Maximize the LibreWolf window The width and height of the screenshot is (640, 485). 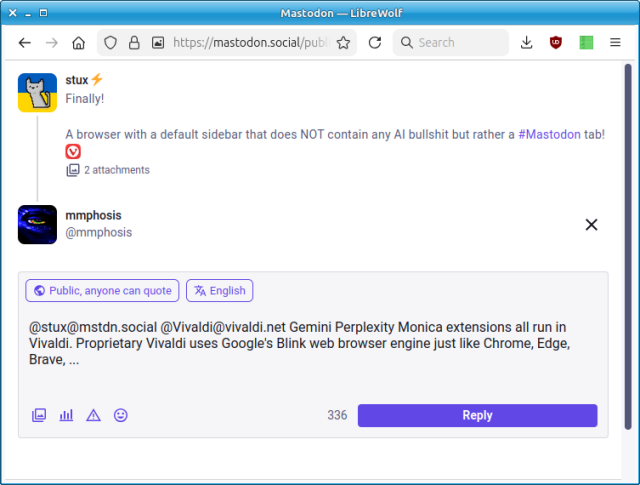(x=43, y=13)
